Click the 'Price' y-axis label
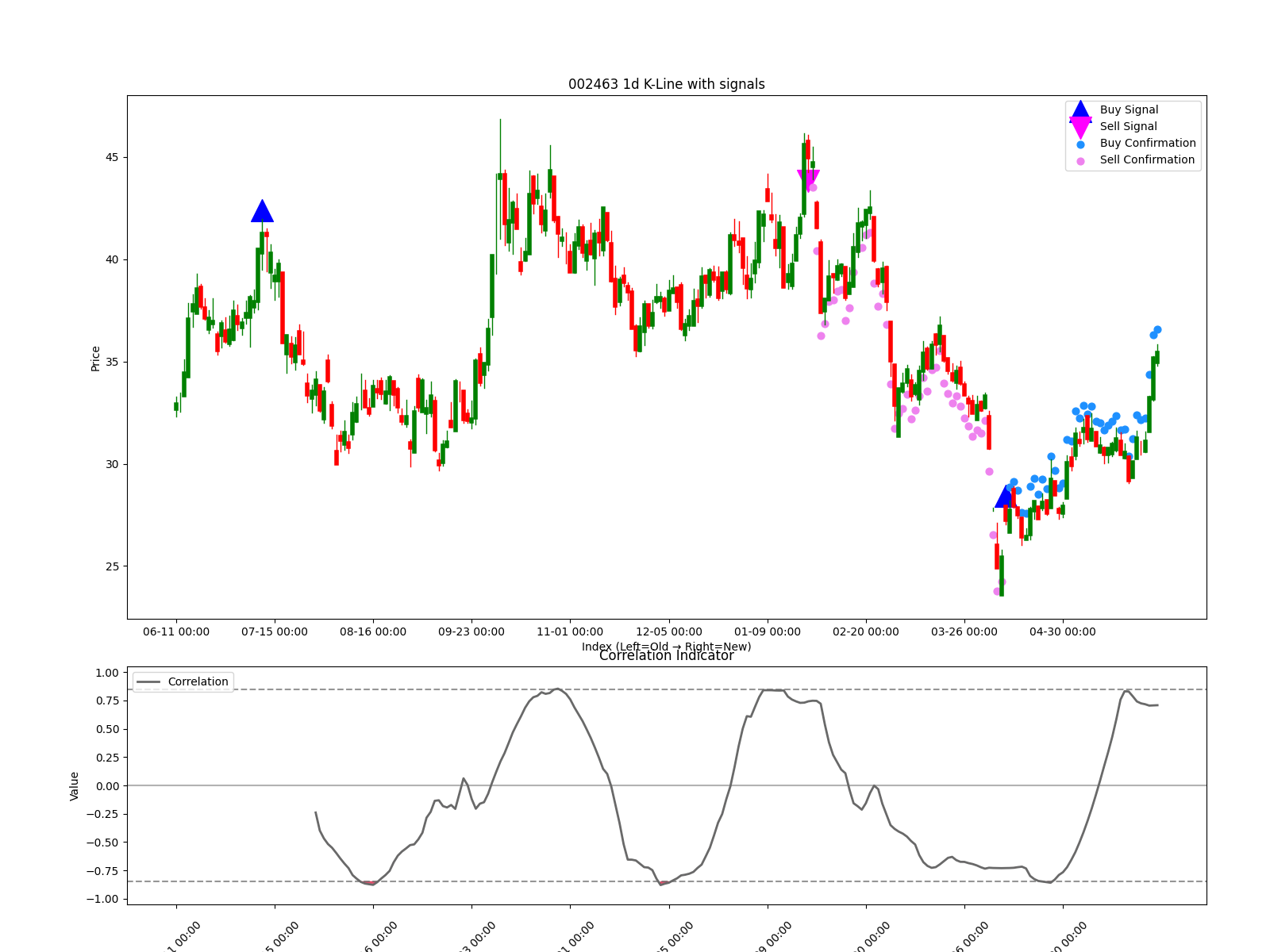This screenshot has height=952, width=1270. point(96,359)
